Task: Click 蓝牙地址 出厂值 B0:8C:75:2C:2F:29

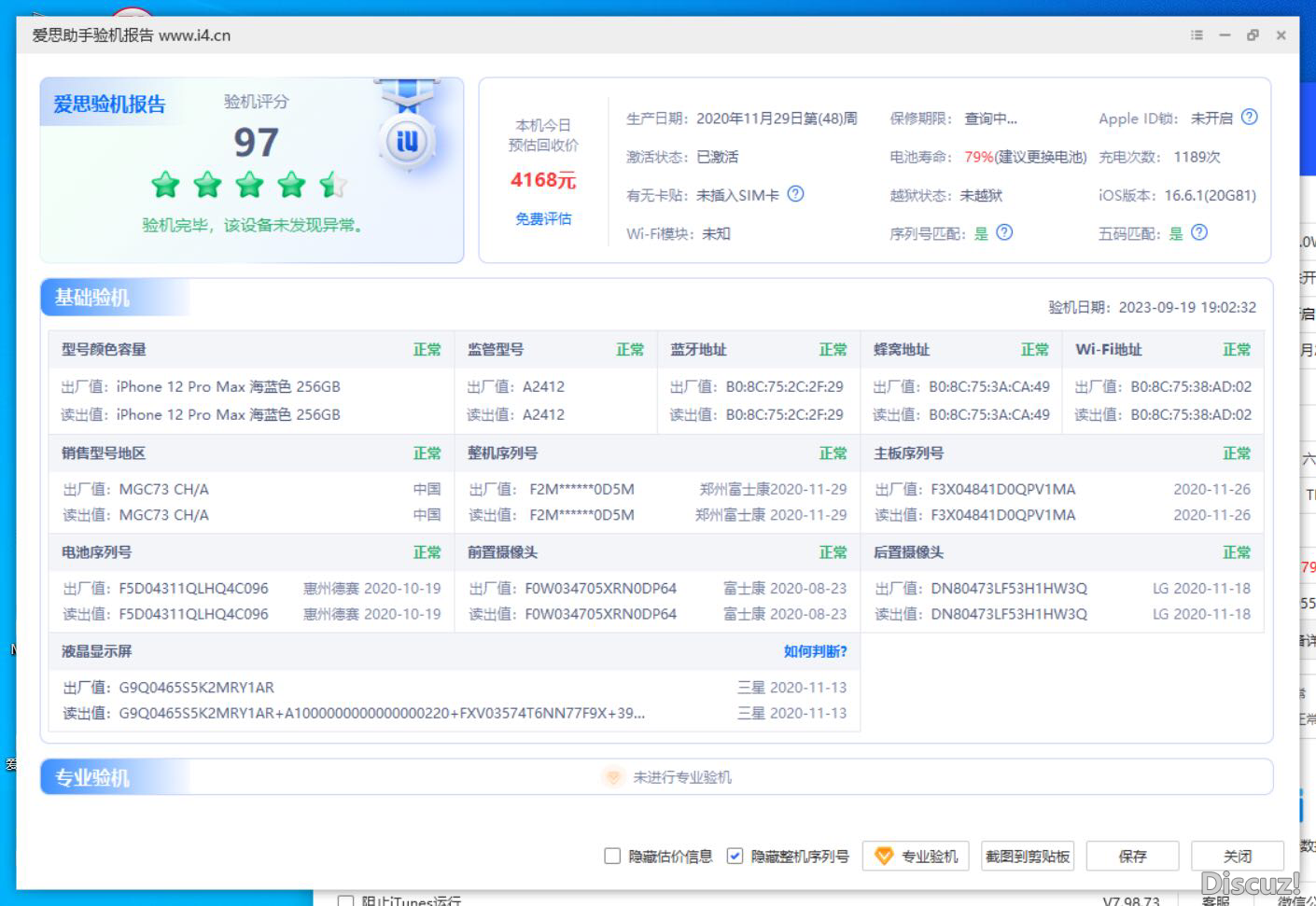Action: [784, 386]
